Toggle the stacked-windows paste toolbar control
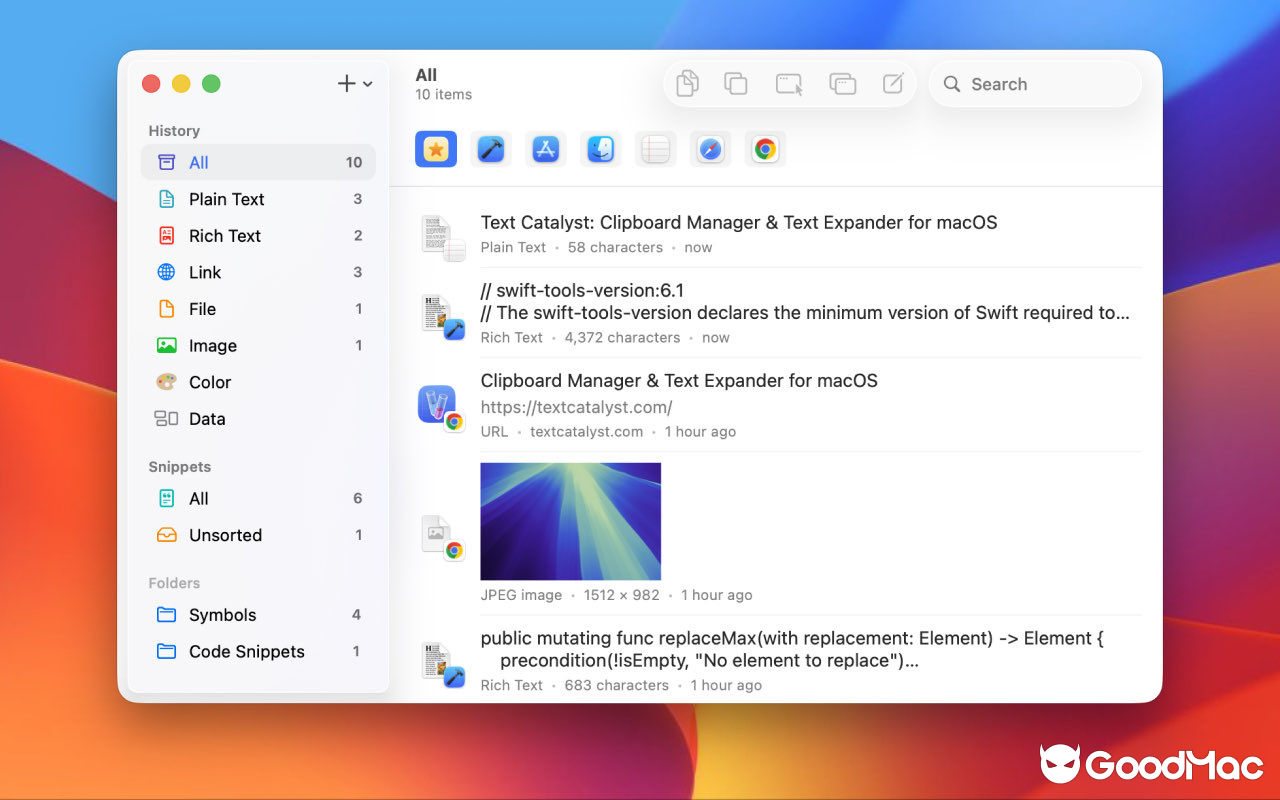This screenshot has width=1280, height=800. point(842,84)
